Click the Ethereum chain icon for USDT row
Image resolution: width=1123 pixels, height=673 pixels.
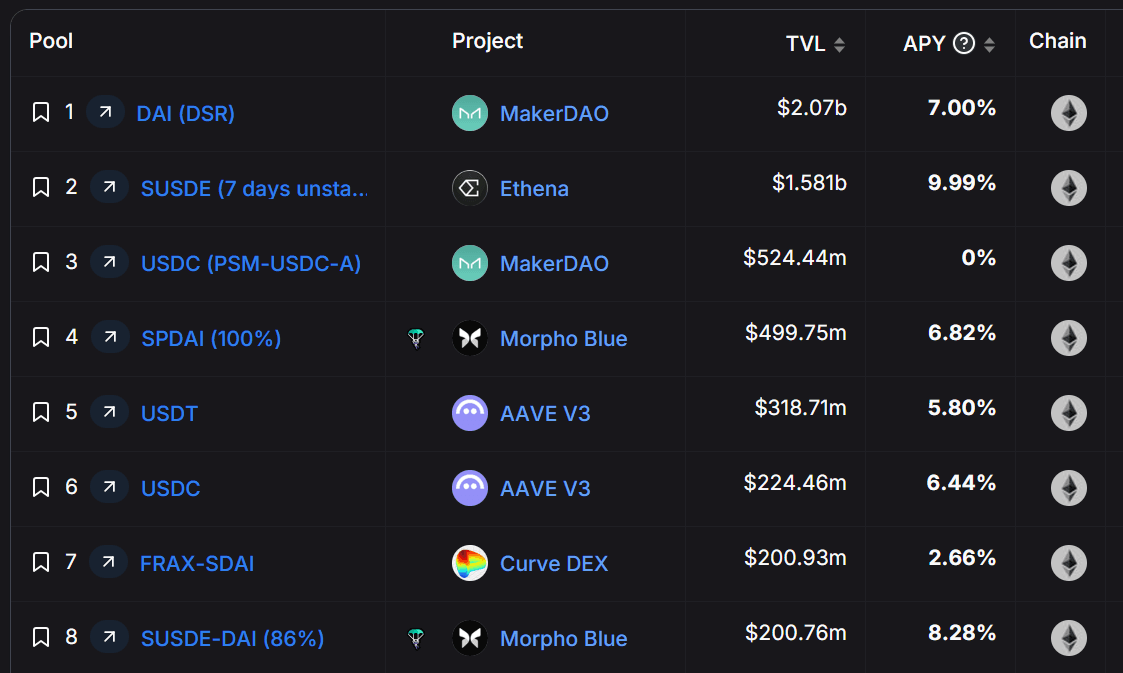tap(1068, 413)
